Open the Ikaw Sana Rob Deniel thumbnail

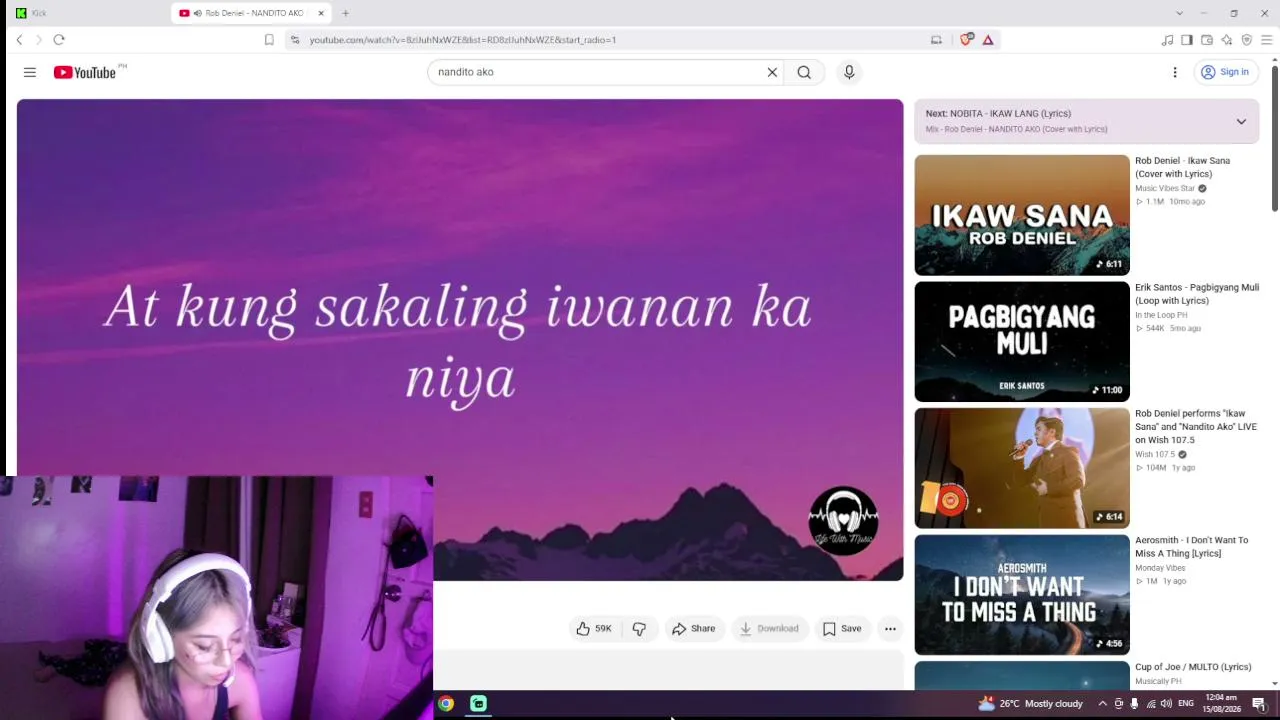(1022, 215)
